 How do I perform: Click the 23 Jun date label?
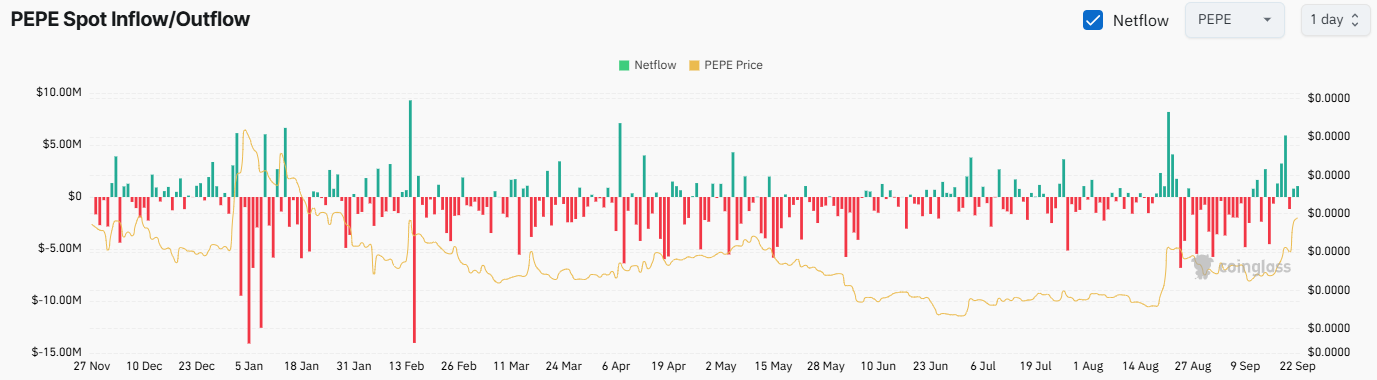click(930, 366)
